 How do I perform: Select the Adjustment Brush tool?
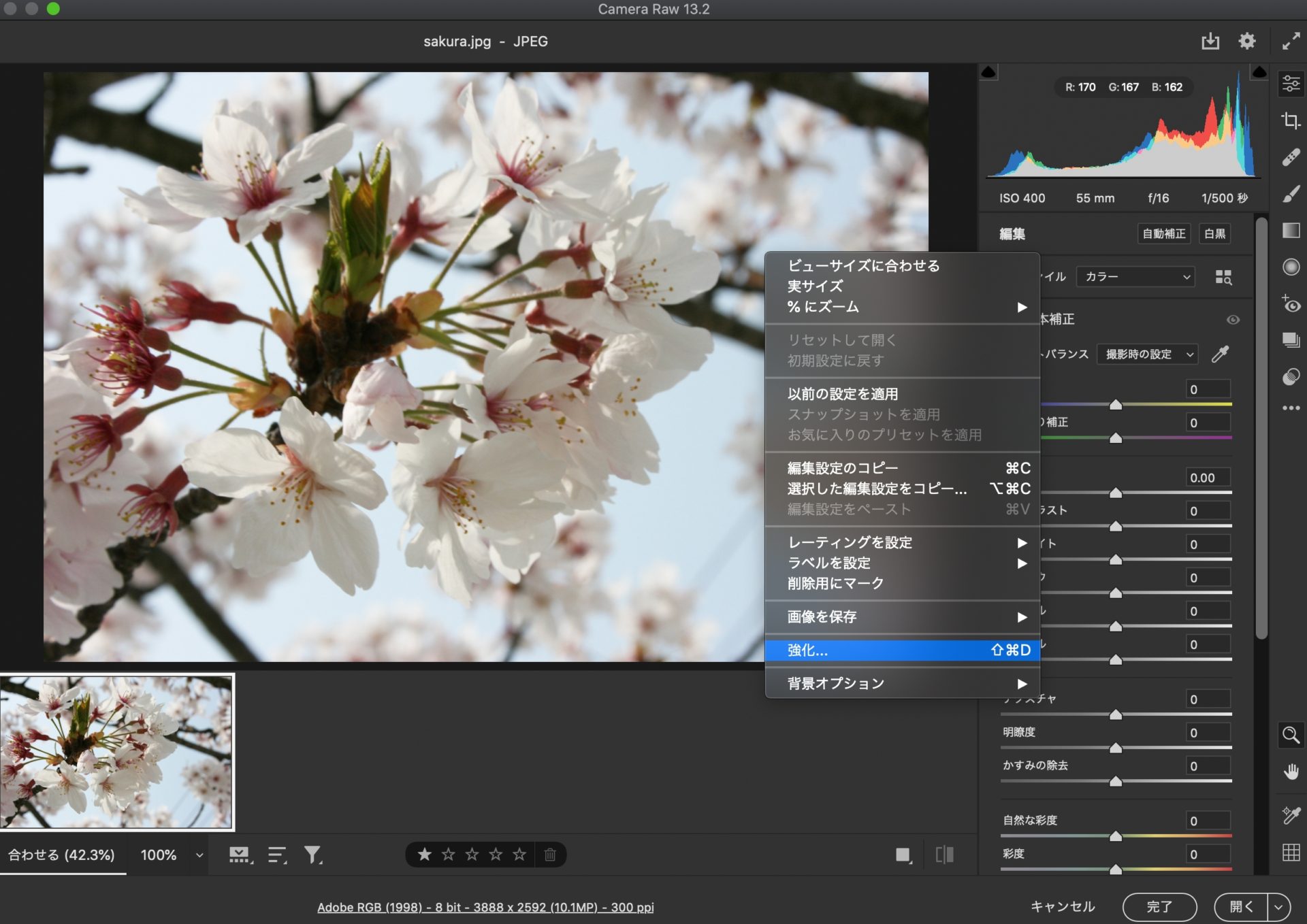tap(1291, 194)
